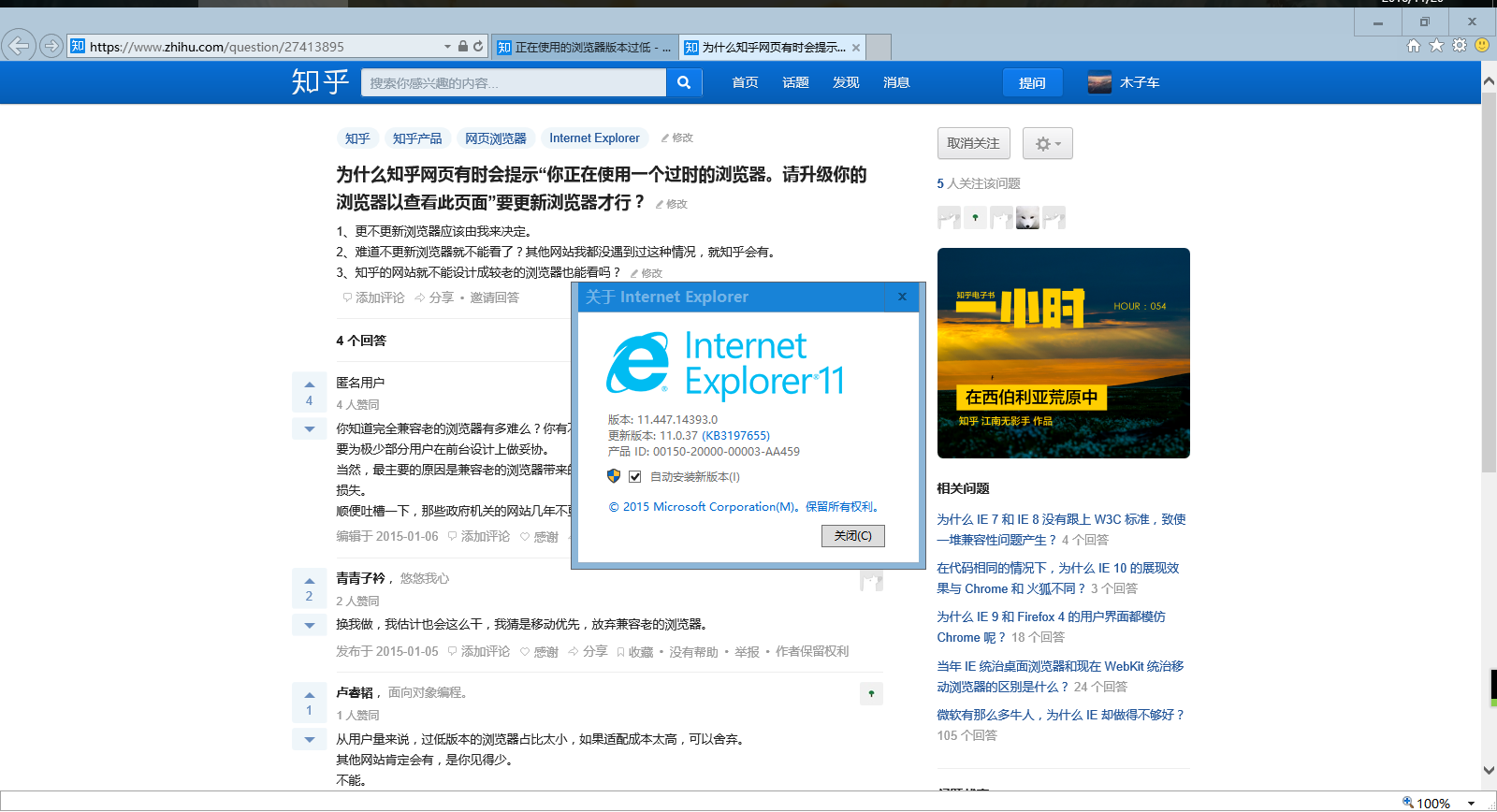Image resolution: width=1497 pixels, height=812 pixels.
Task: Go forward with the browser Forward arrow
Action: click(x=51, y=45)
